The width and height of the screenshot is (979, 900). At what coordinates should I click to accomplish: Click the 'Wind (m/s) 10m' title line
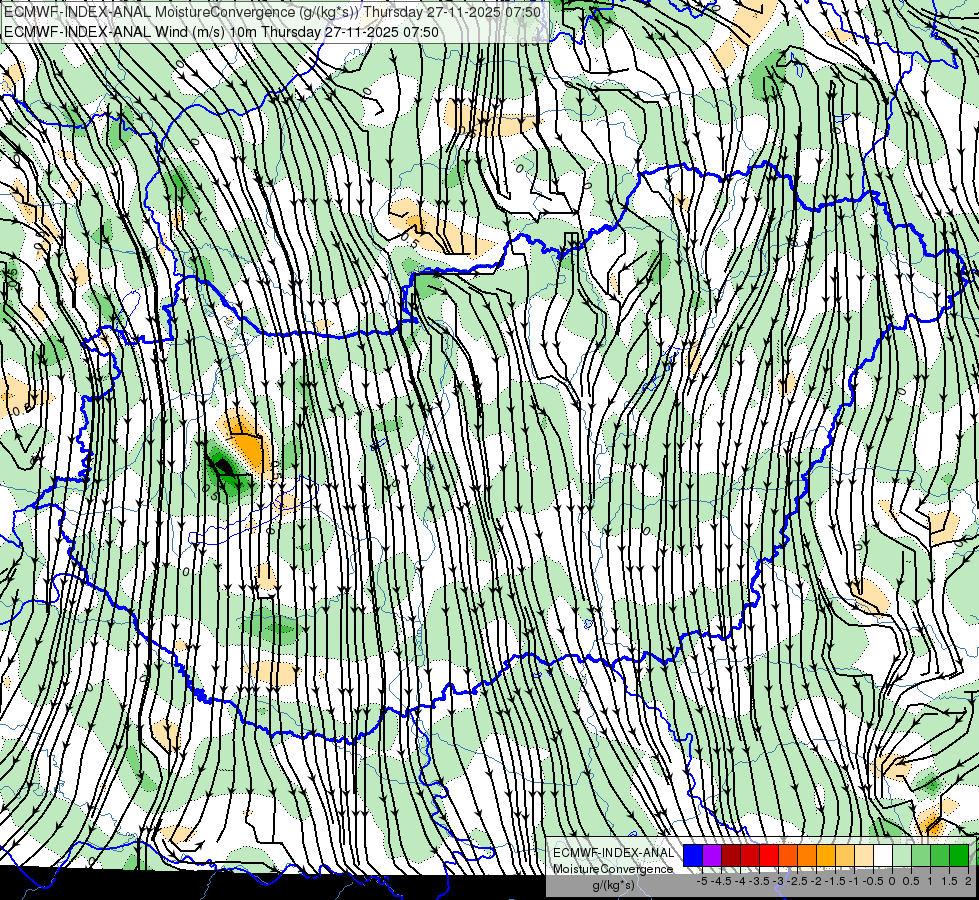click(222, 32)
